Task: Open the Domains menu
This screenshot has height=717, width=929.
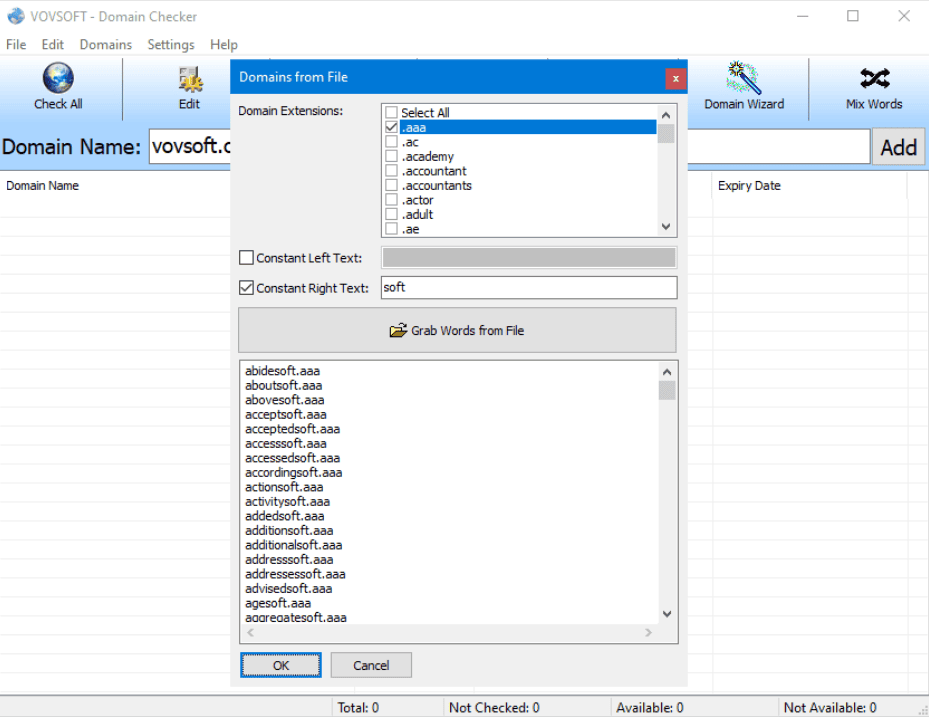Action: (106, 44)
